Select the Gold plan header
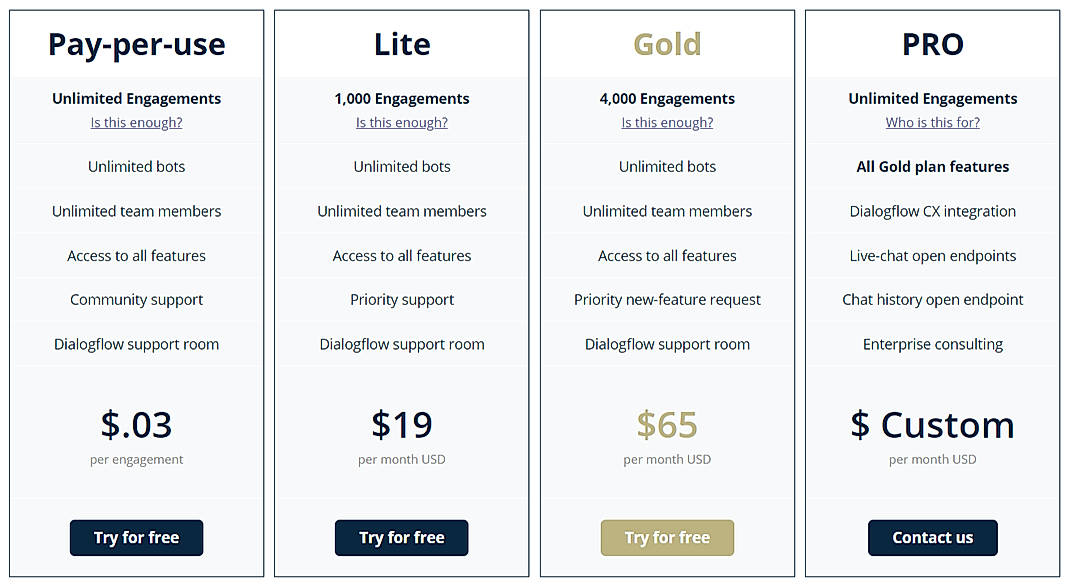The width and height of the screenshot is (1070, 585). [x=667, y=44]
